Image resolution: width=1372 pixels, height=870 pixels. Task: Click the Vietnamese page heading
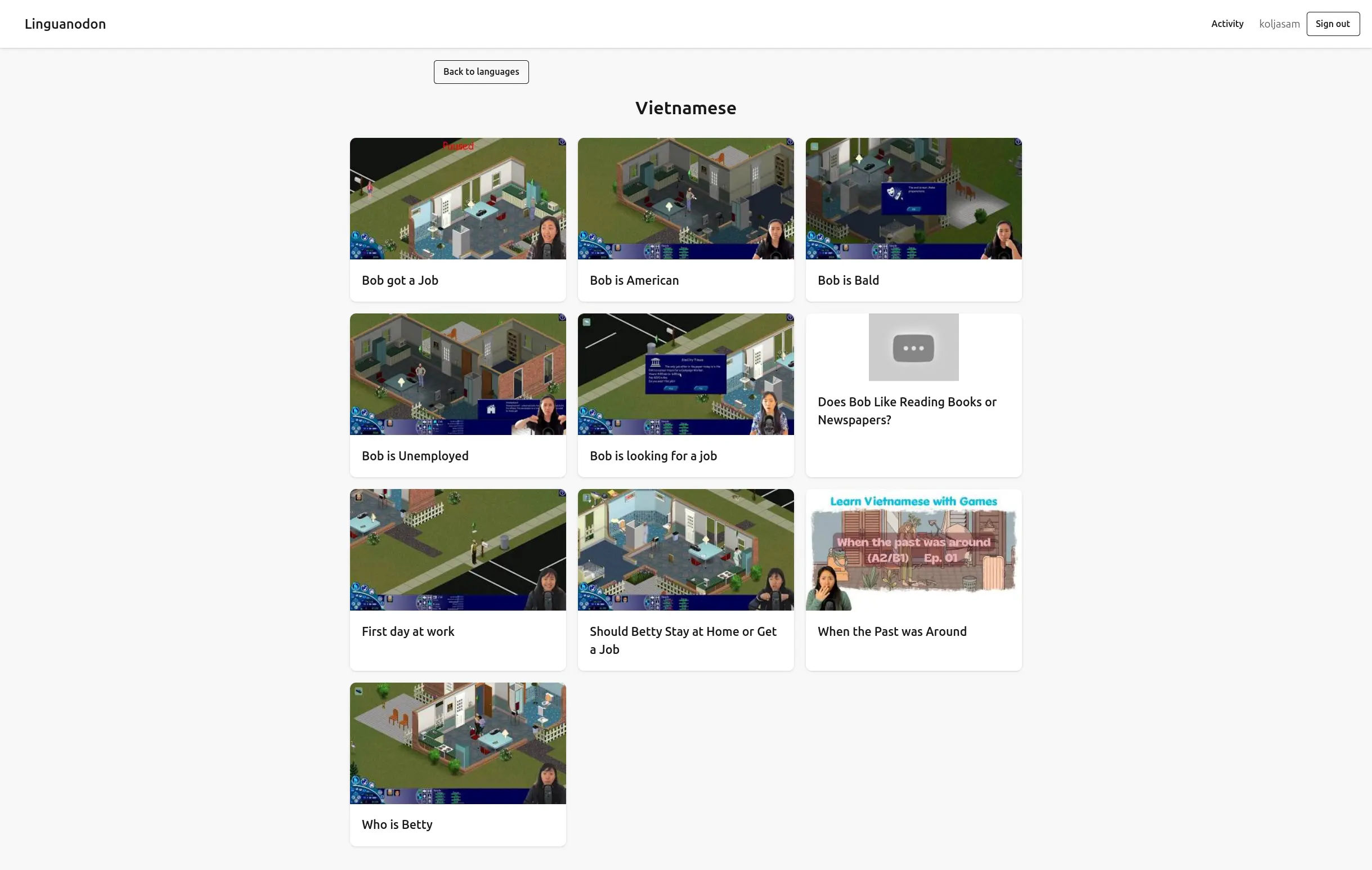click(x=685, y=107)
